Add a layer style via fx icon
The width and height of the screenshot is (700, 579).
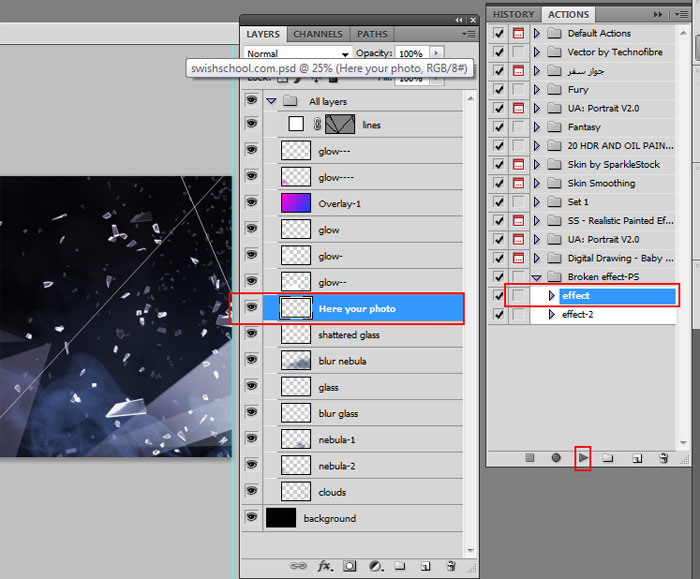click(325, 565)
